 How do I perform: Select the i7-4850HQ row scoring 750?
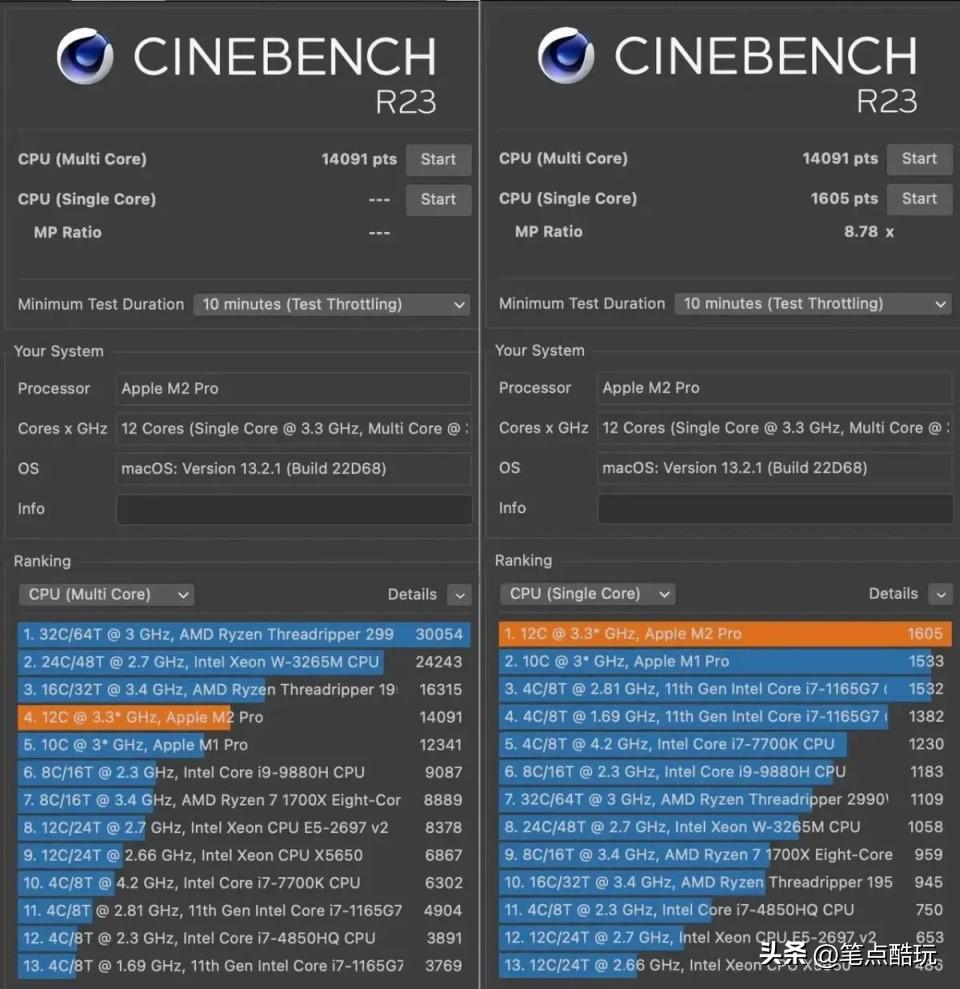725,910
